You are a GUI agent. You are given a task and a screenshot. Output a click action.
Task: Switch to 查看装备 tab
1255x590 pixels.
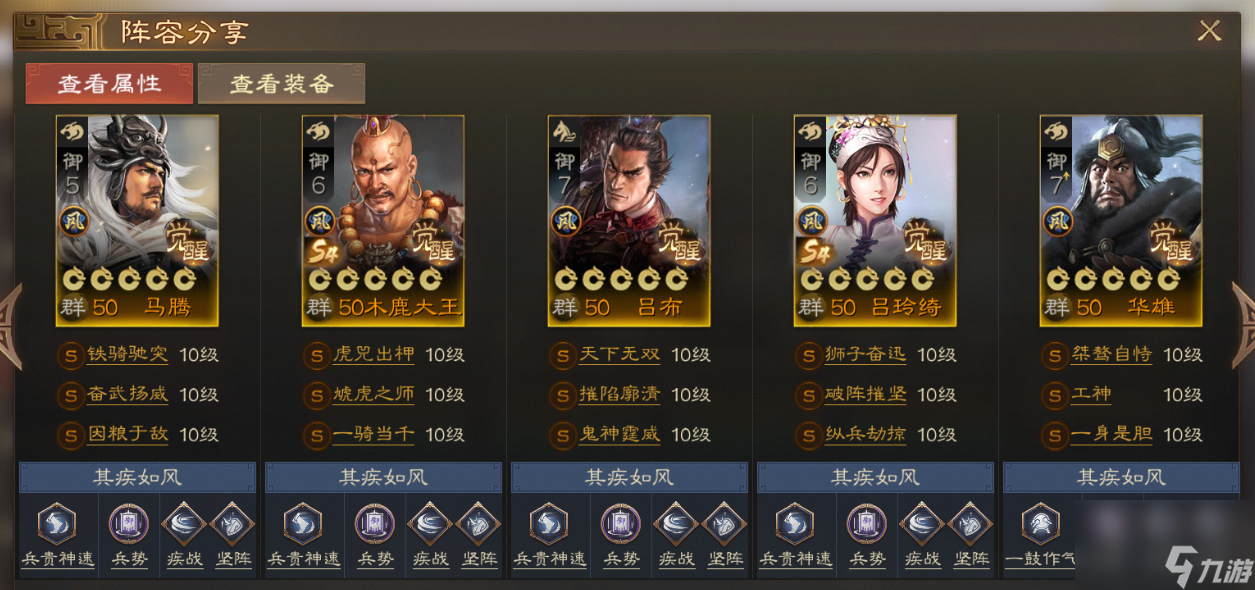point(282,84)
